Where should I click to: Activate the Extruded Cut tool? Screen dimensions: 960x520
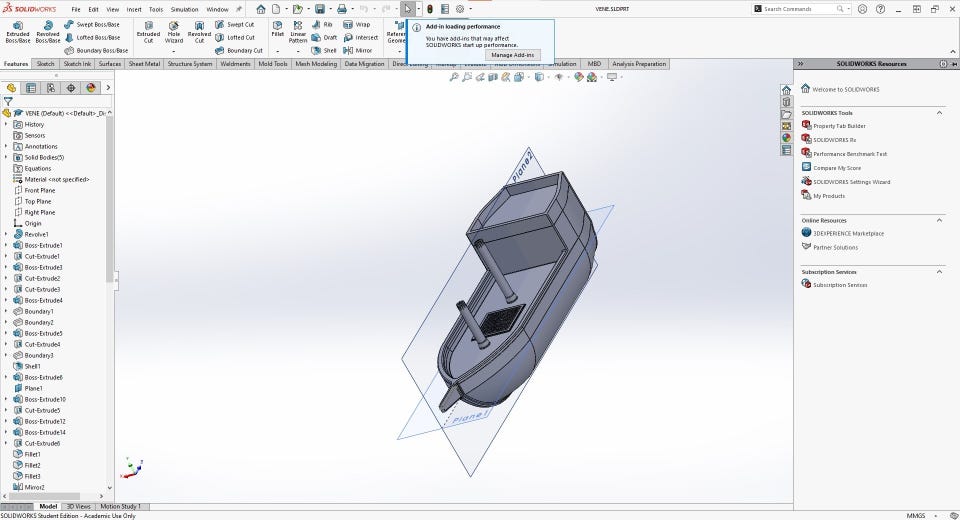pyautogui.click(x=148, y=32)
